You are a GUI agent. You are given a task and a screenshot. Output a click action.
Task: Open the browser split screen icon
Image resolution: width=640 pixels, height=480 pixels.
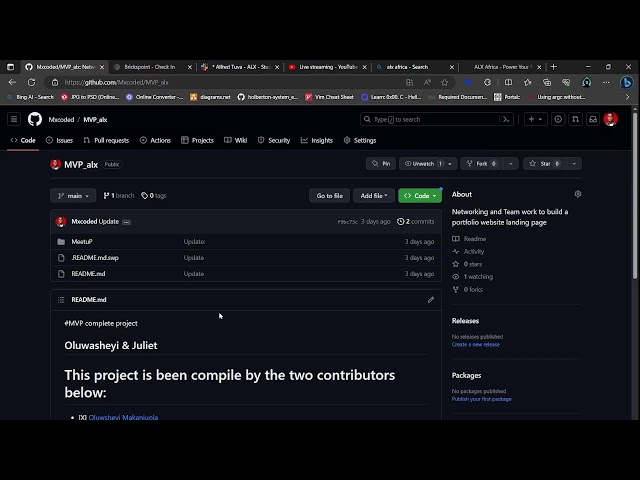508,82
